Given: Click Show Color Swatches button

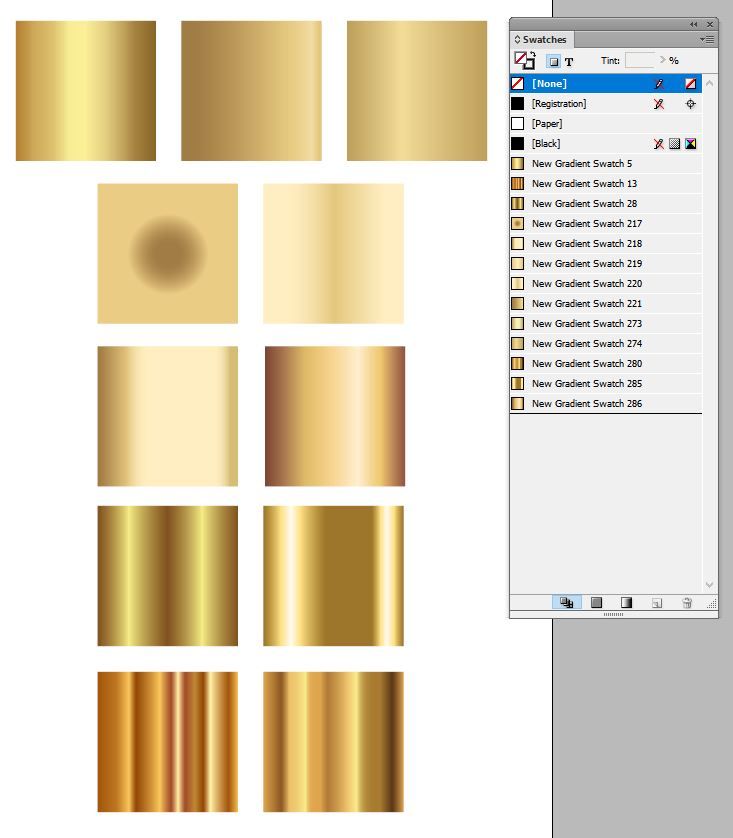Looking at the screenshot, I should click(x=596, y=603).
